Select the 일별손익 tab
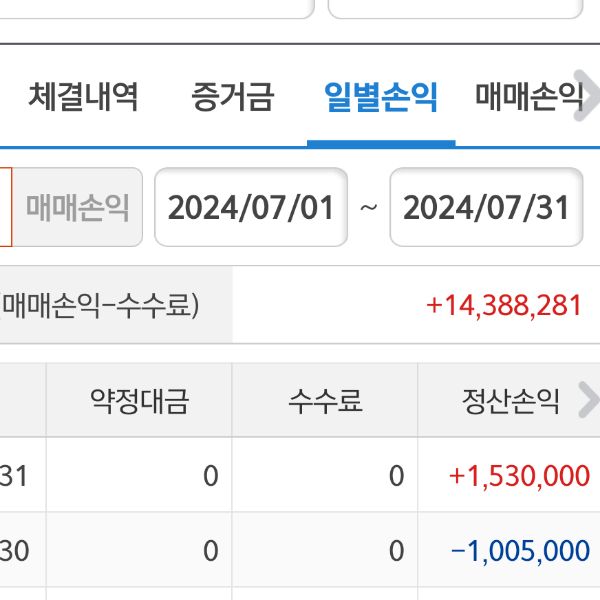 coord(381,97)
